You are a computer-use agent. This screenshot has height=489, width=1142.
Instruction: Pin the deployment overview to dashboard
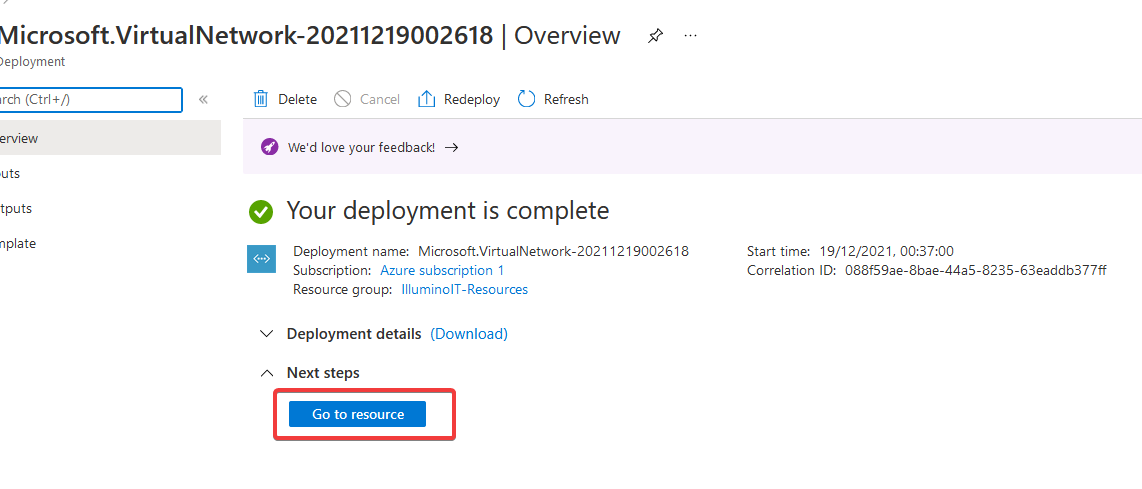tap(655, 36)
